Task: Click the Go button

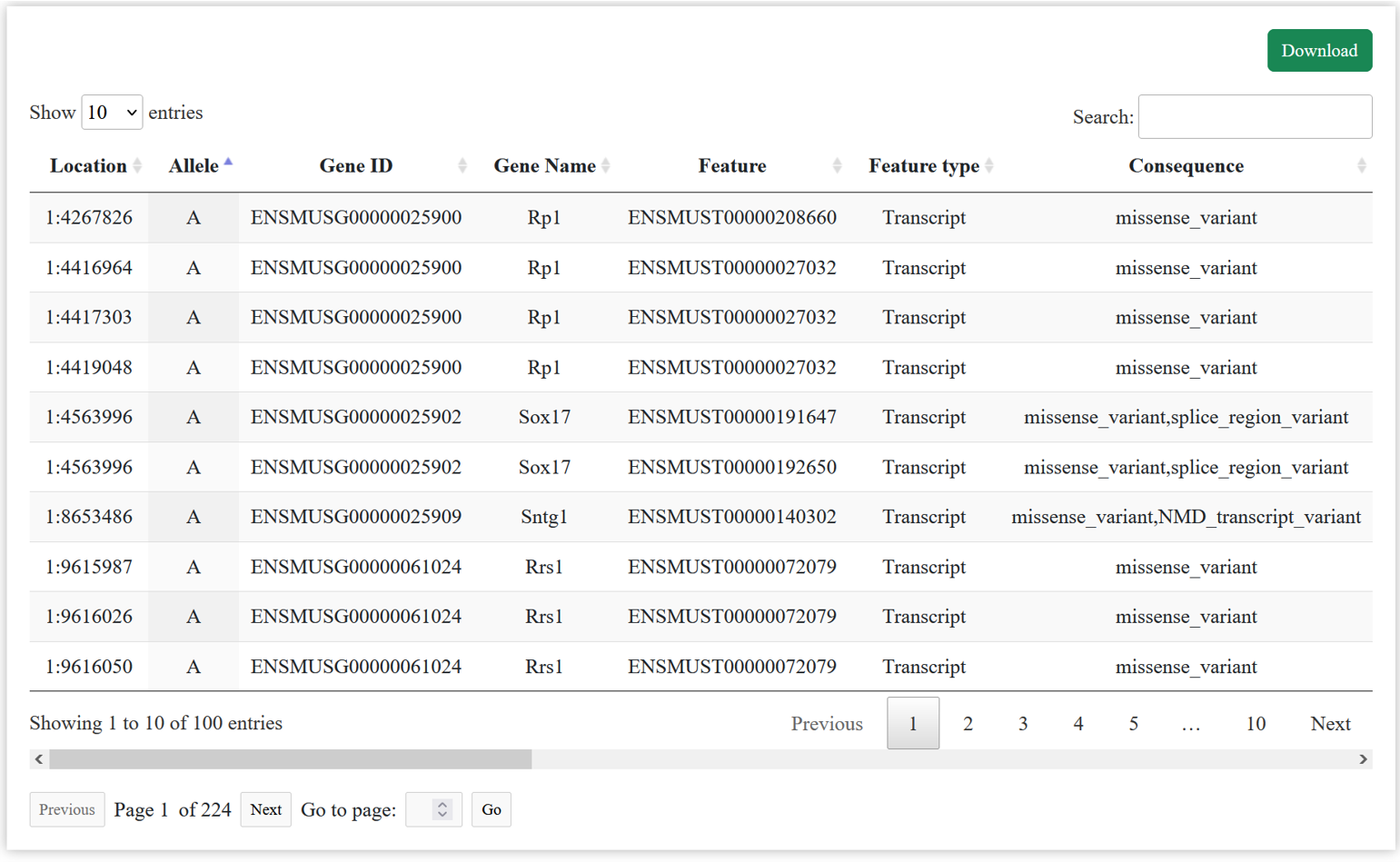Action: (x=491, y=809)
